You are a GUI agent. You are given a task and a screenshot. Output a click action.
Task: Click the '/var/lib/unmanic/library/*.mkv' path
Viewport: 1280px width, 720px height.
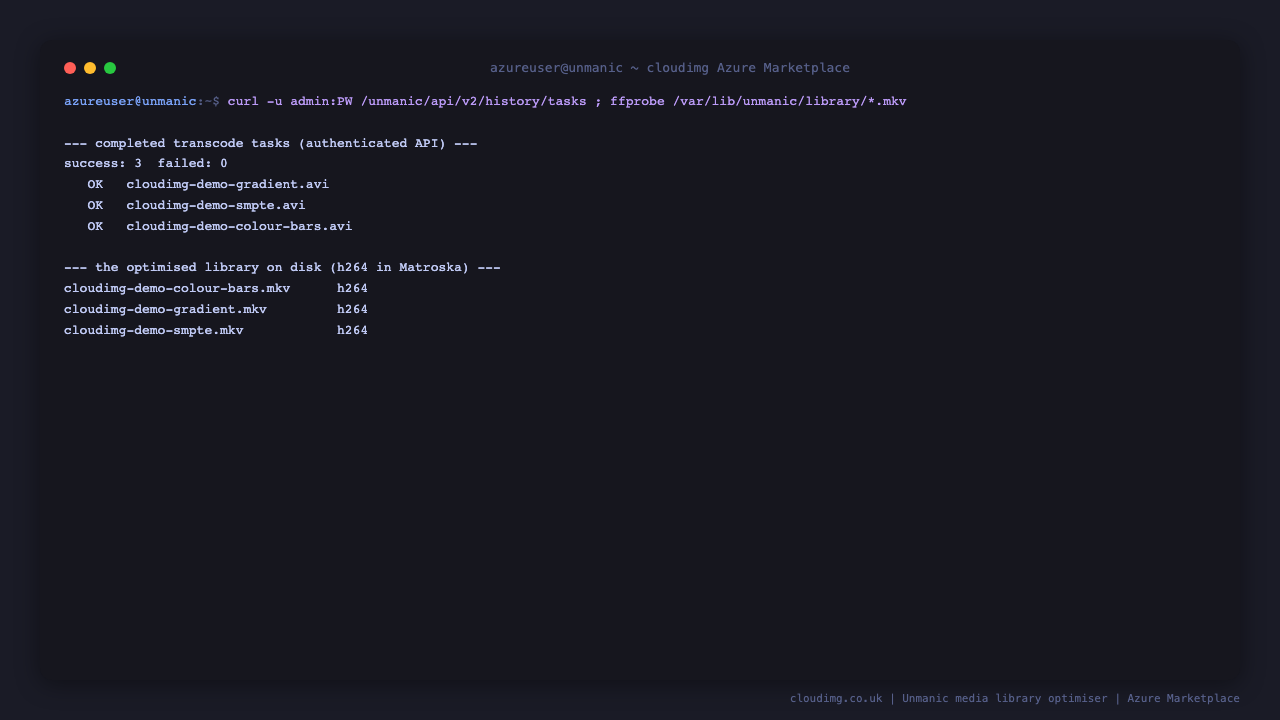click(790, 101)
